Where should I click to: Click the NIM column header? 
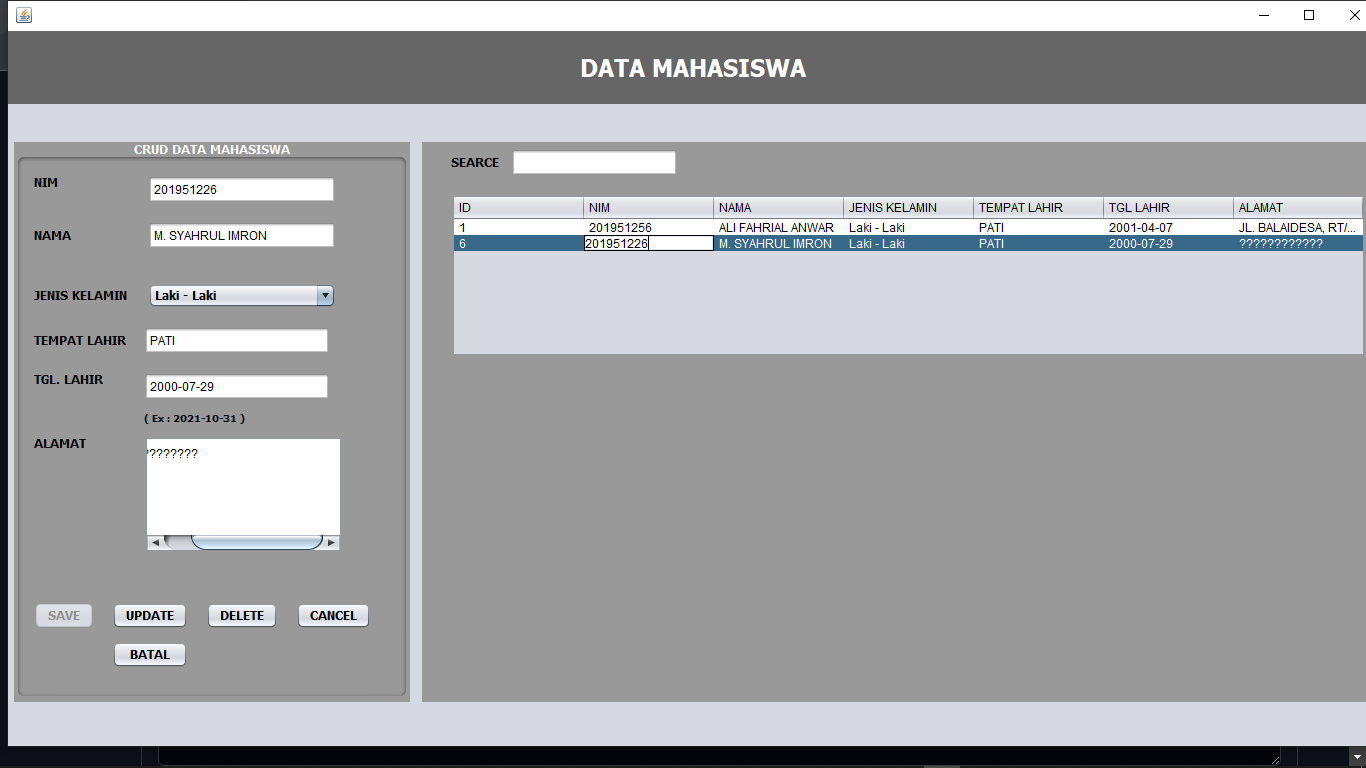pos(647,207)
